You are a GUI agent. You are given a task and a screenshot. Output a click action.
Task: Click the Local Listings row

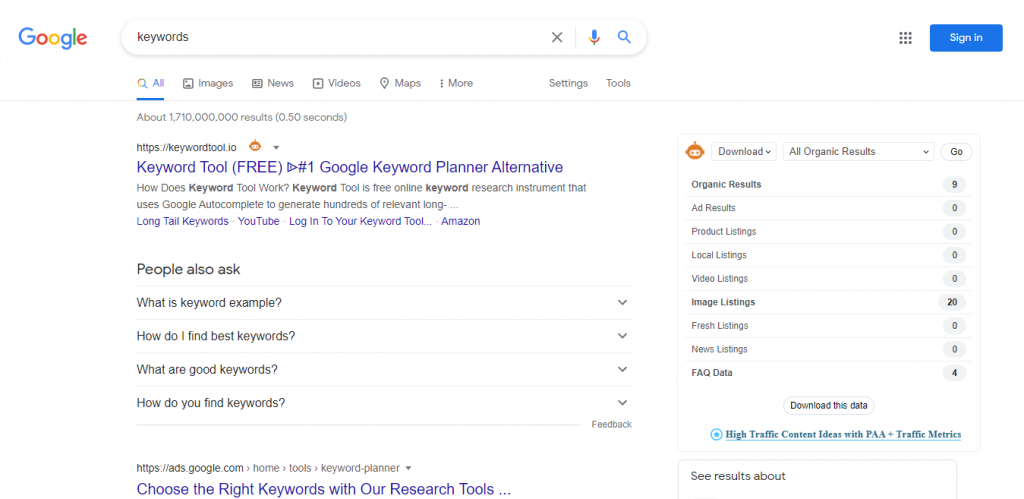828,255
